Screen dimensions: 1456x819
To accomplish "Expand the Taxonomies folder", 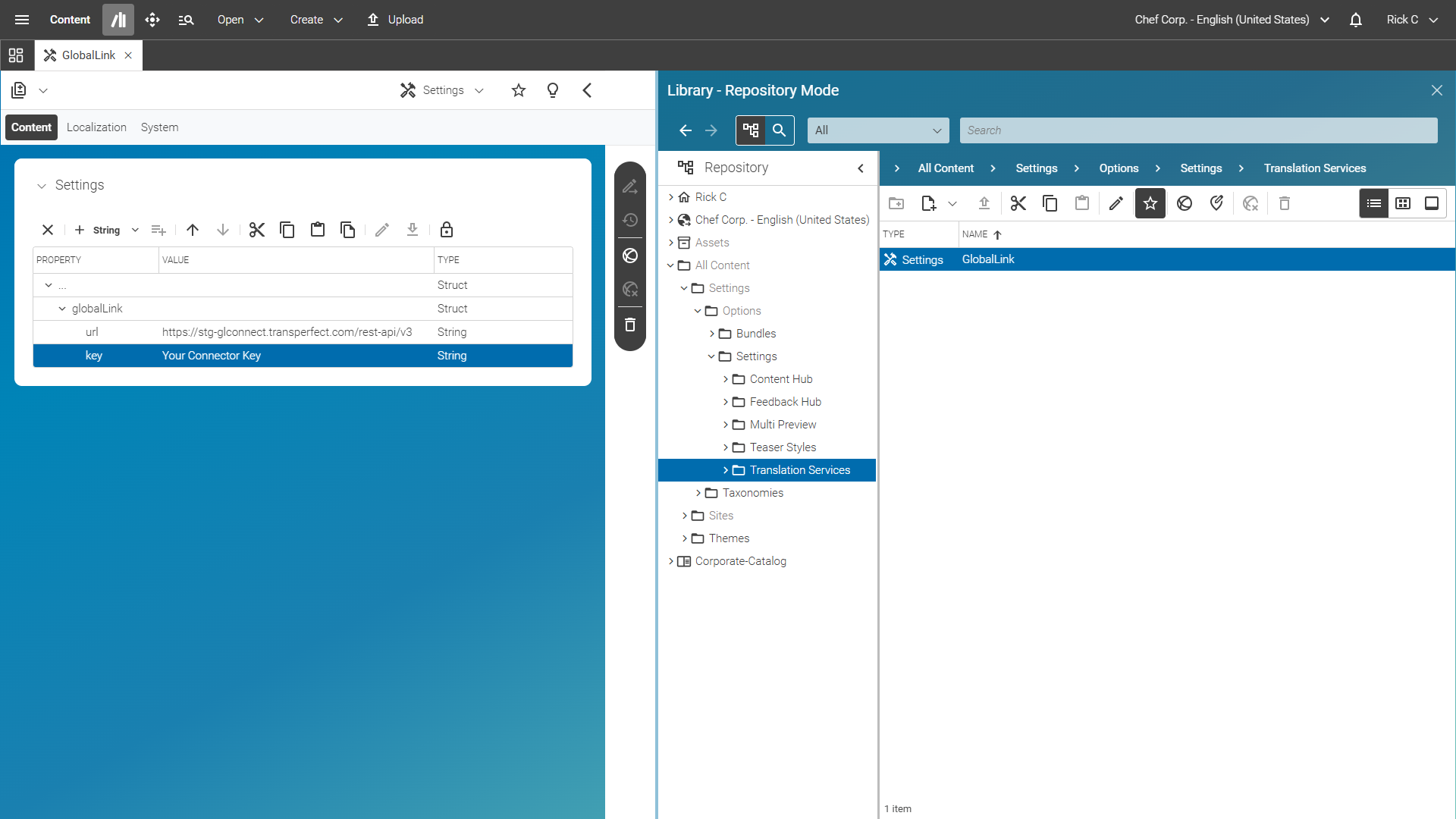I will [x=698, y=493].
